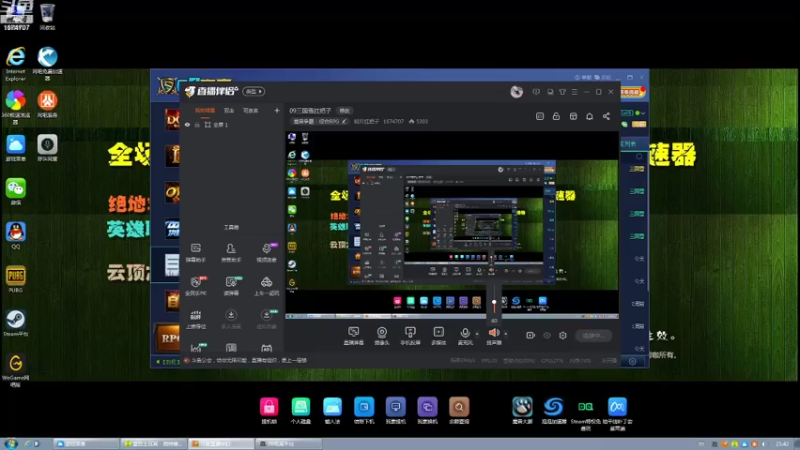The height and width of the screenshot is (450, 800).
Task: Open the 上麦等位 mic queue tool
Action: (196, 319)
